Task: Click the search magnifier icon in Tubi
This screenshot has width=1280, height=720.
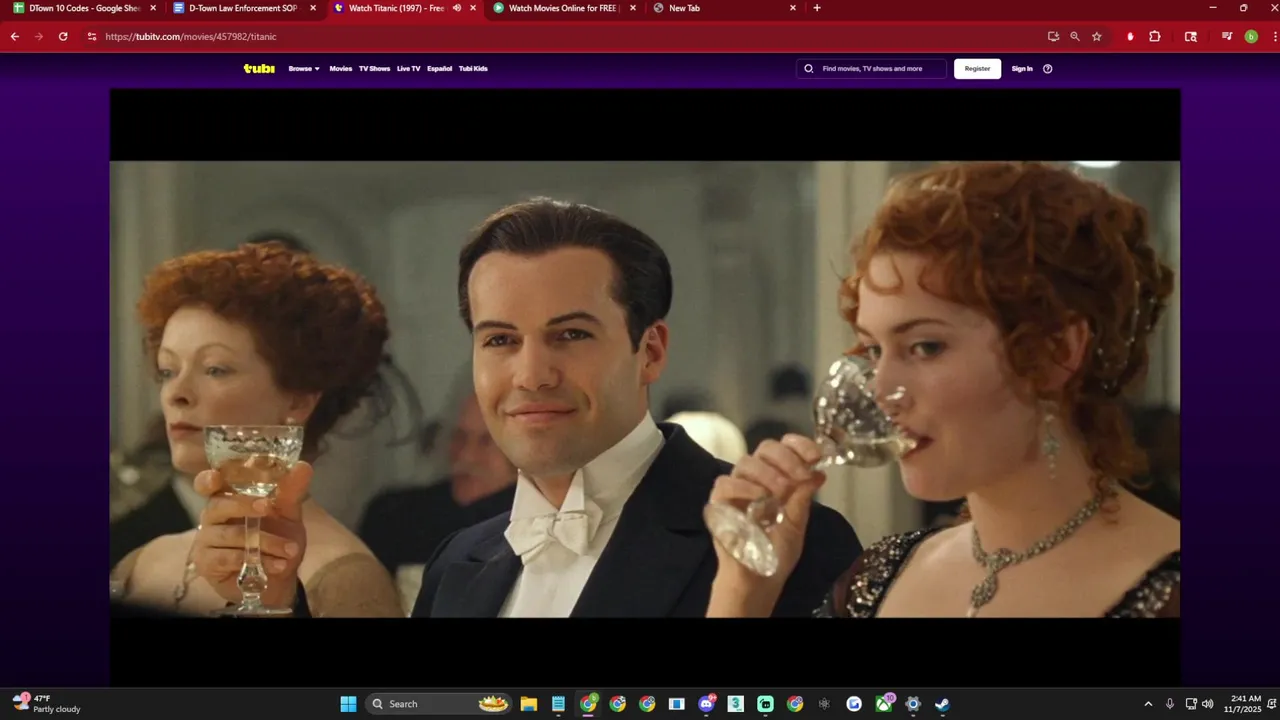Action: point(809,69)
